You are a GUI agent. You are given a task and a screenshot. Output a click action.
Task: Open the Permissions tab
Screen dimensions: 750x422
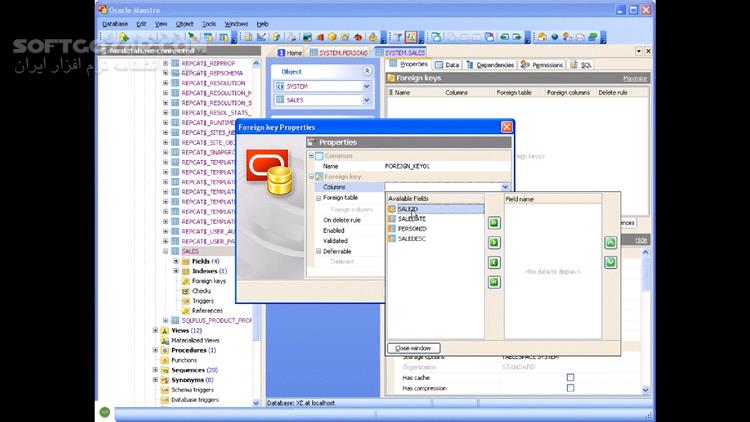click(542, 65)
